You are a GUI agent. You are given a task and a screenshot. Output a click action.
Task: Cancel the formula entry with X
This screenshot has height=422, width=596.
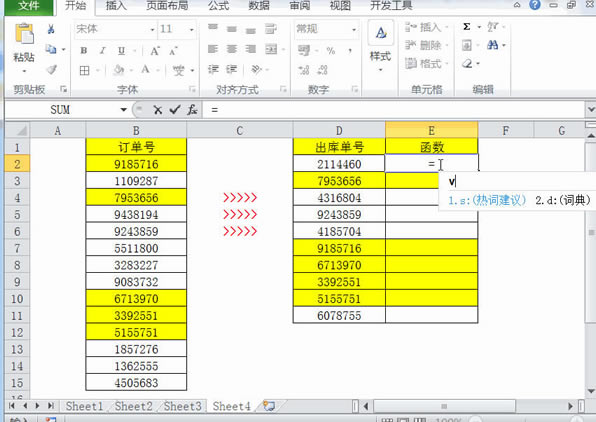[158, 110]
